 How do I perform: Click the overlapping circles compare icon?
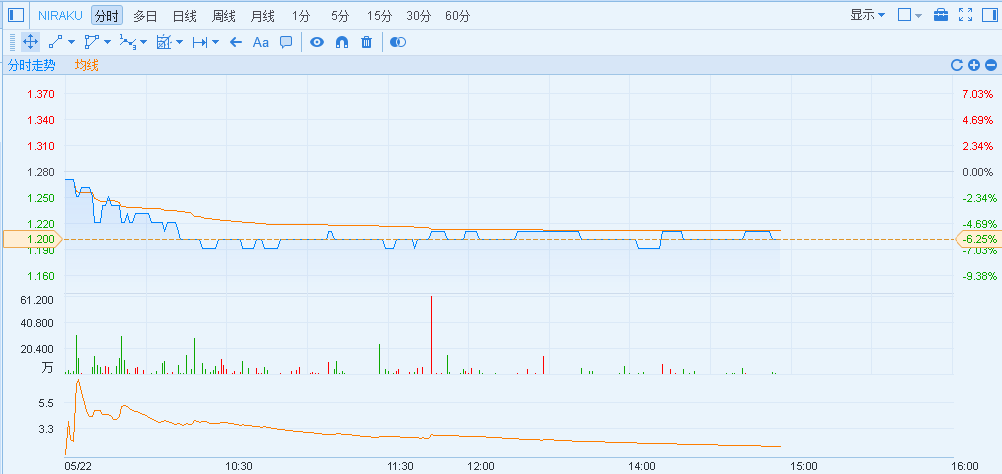(x=398, y=42)
